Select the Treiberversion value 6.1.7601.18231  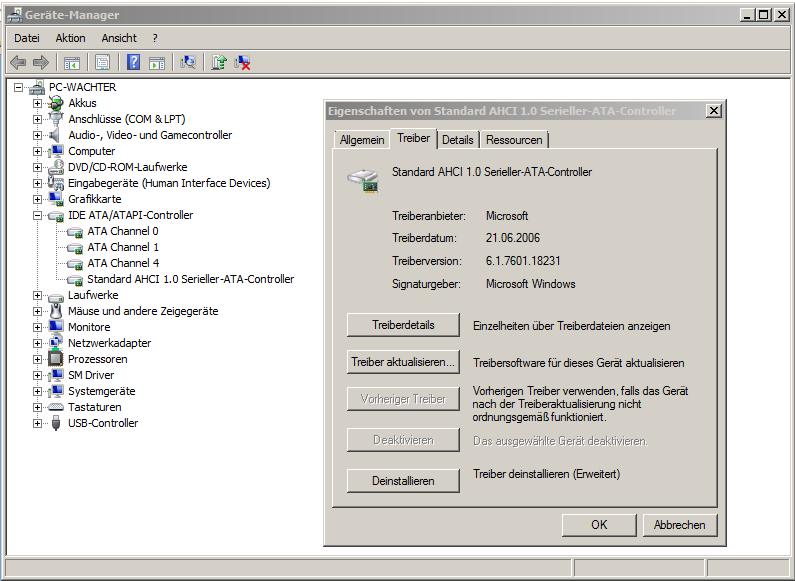(x=523, y=261)
